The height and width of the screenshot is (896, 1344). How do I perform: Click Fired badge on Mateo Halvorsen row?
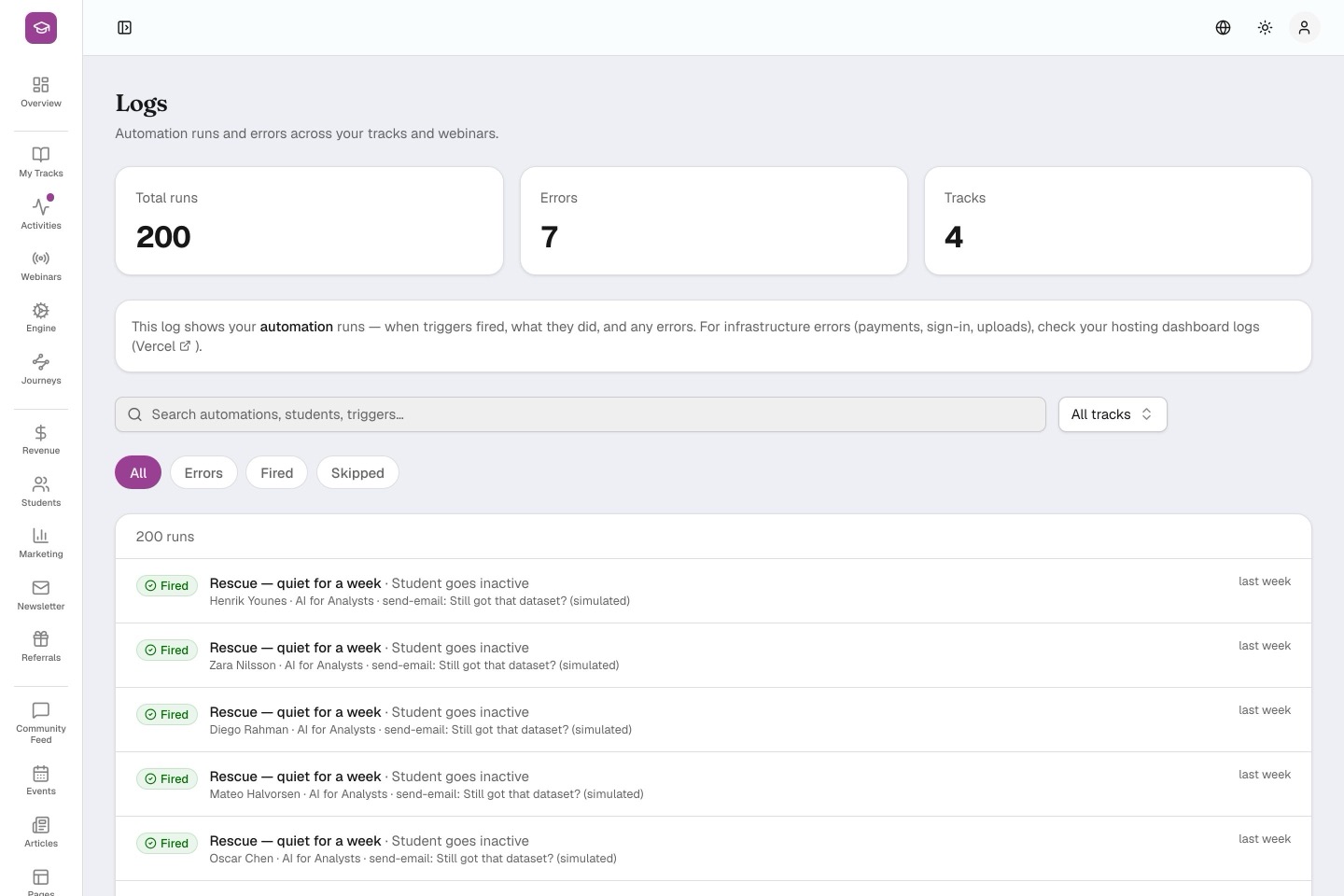click(167, 779)
